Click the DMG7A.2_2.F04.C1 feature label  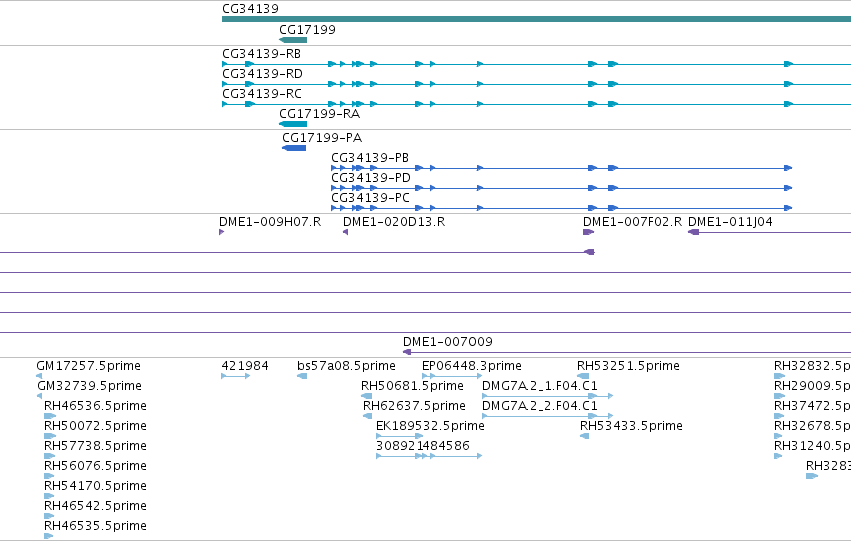coord(540,406)
